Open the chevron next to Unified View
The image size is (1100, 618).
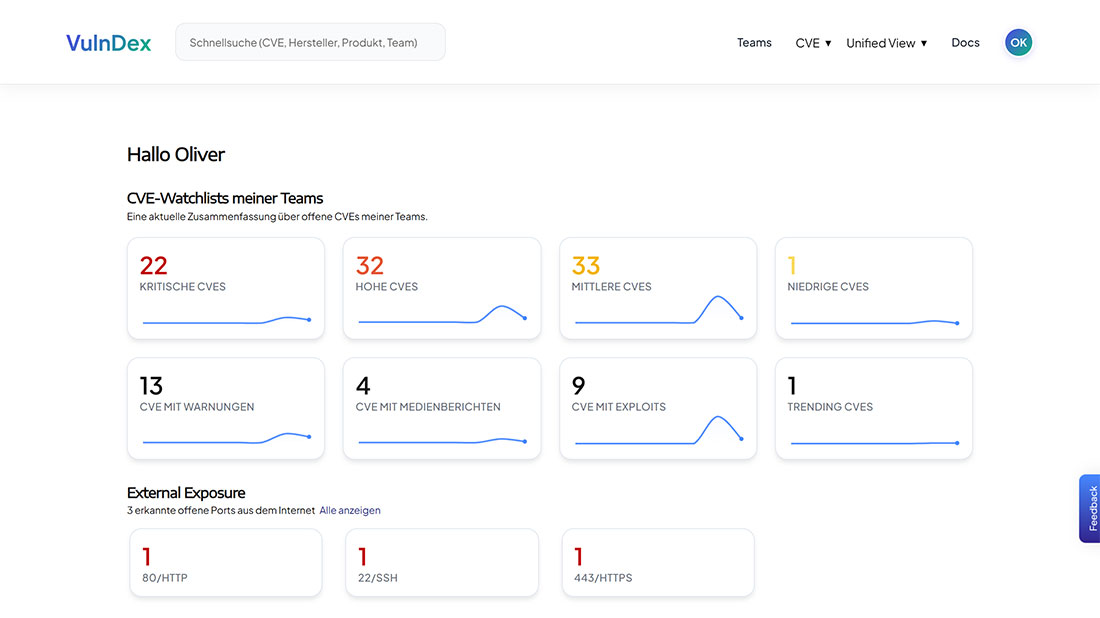point(922,42)
